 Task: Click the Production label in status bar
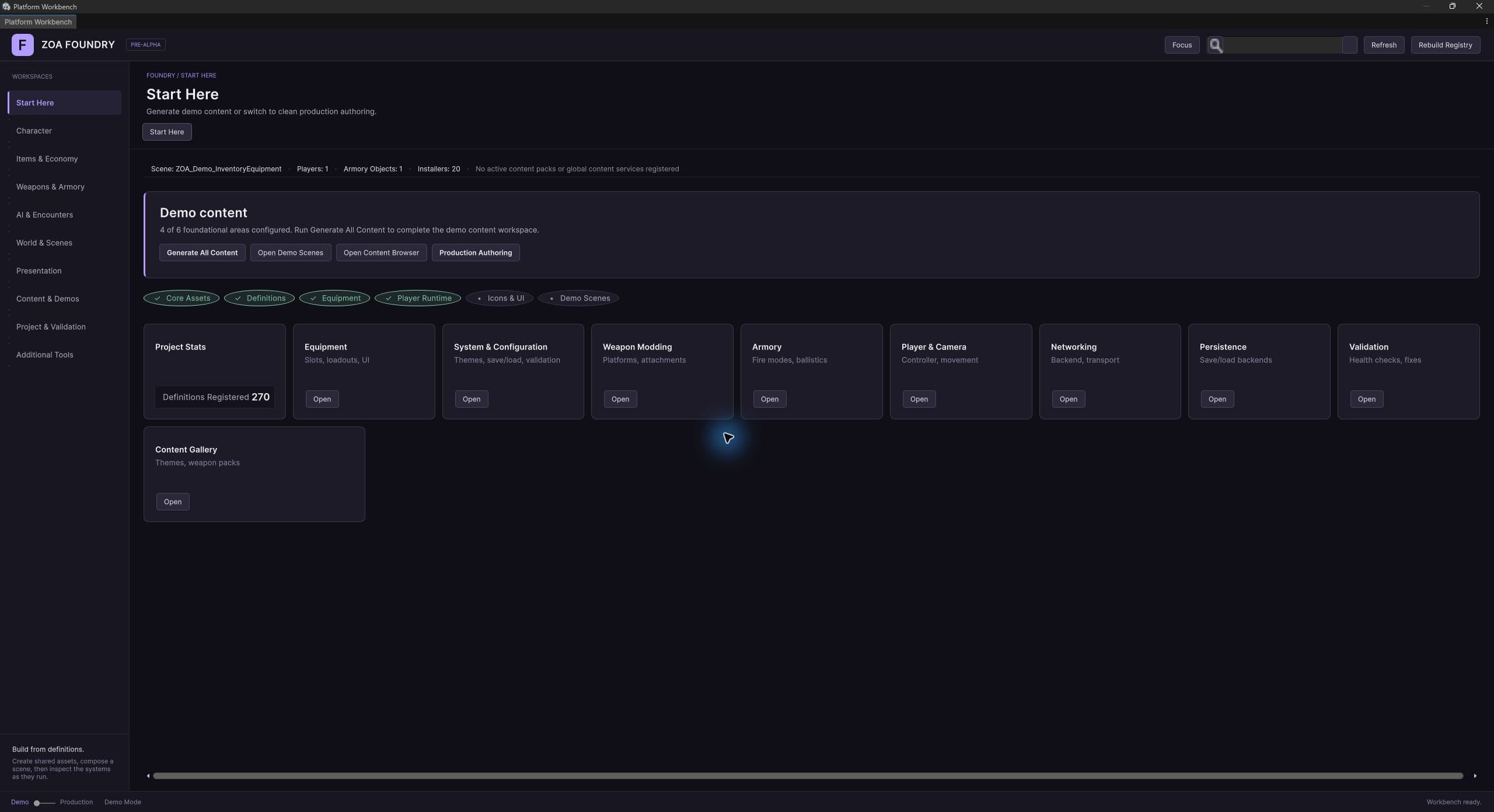click(x=76, y=802)
